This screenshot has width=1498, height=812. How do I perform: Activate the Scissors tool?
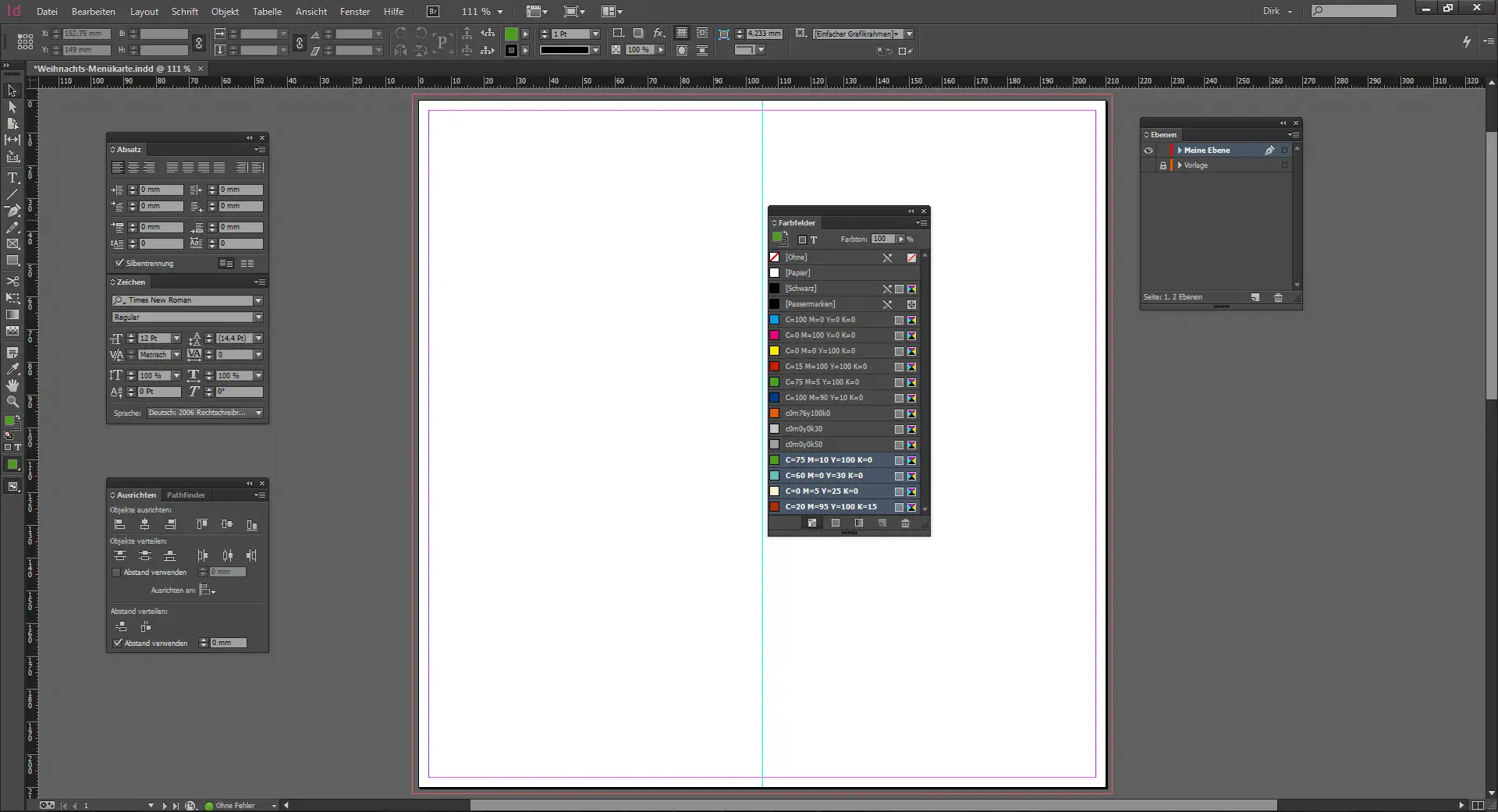point(12,281)
